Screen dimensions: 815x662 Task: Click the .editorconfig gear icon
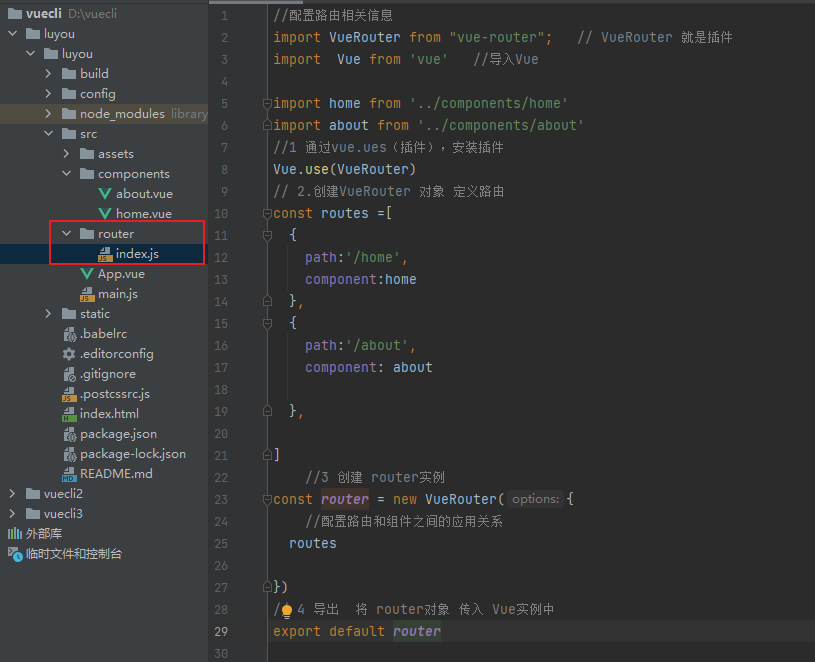pyautogui.click(x=69, y=354)
